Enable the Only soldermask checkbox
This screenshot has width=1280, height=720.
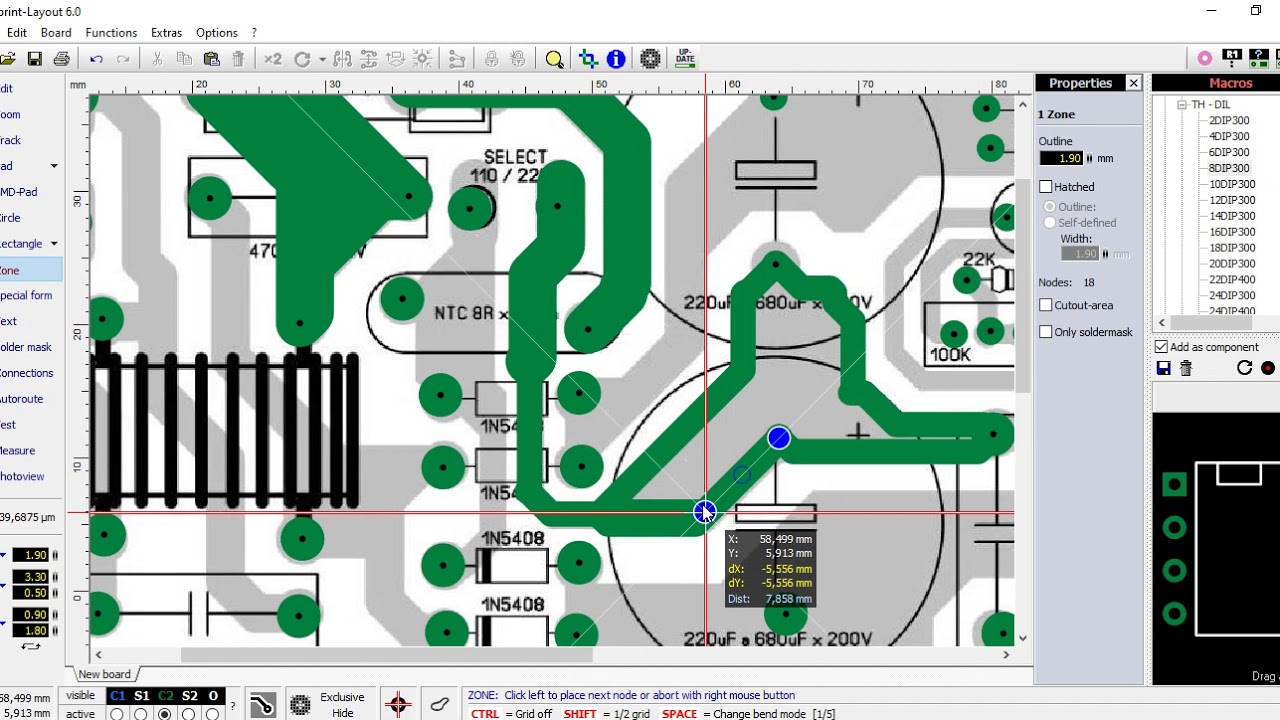pyautogui.click(x=1046, y=332)
